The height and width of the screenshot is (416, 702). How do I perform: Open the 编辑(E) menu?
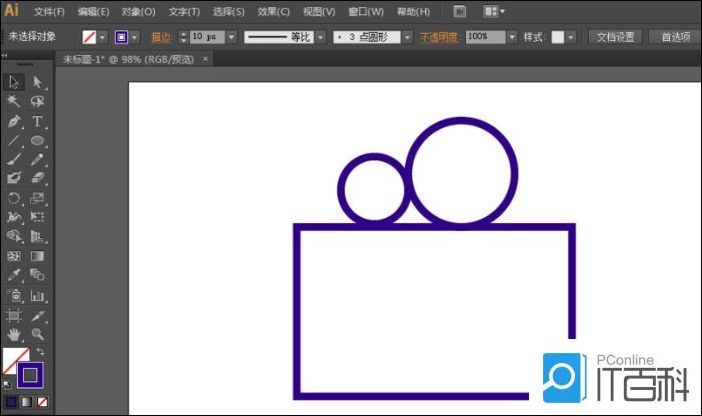tap(93, 12)
